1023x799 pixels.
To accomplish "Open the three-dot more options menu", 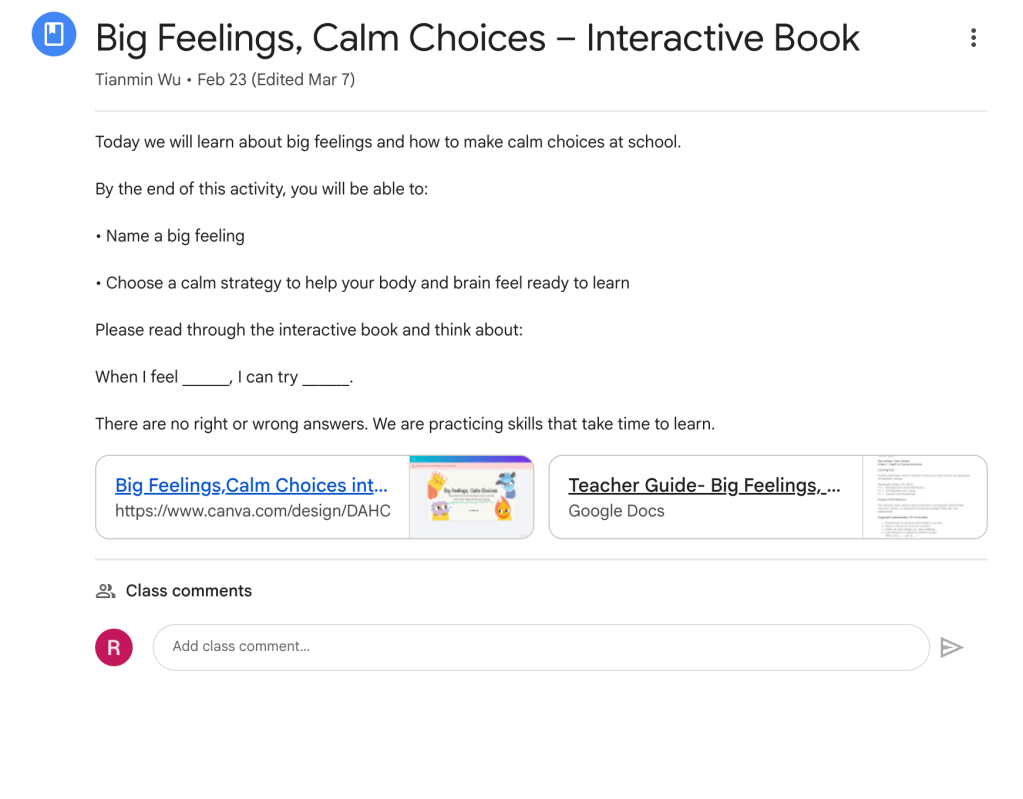I will pyautogui.click(x=973, y=38).
